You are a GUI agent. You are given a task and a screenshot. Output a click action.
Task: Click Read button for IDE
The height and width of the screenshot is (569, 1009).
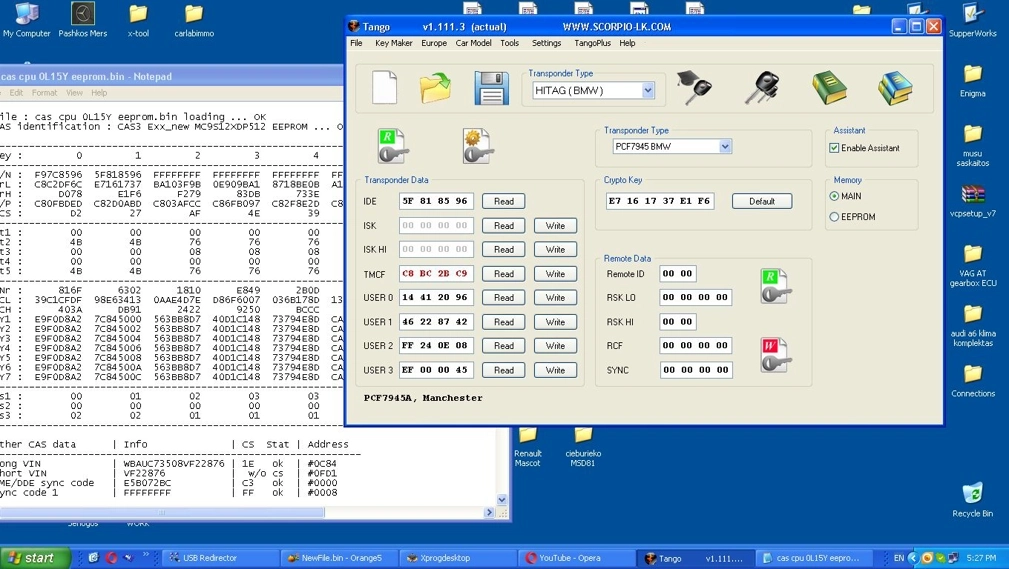point(504,201)
